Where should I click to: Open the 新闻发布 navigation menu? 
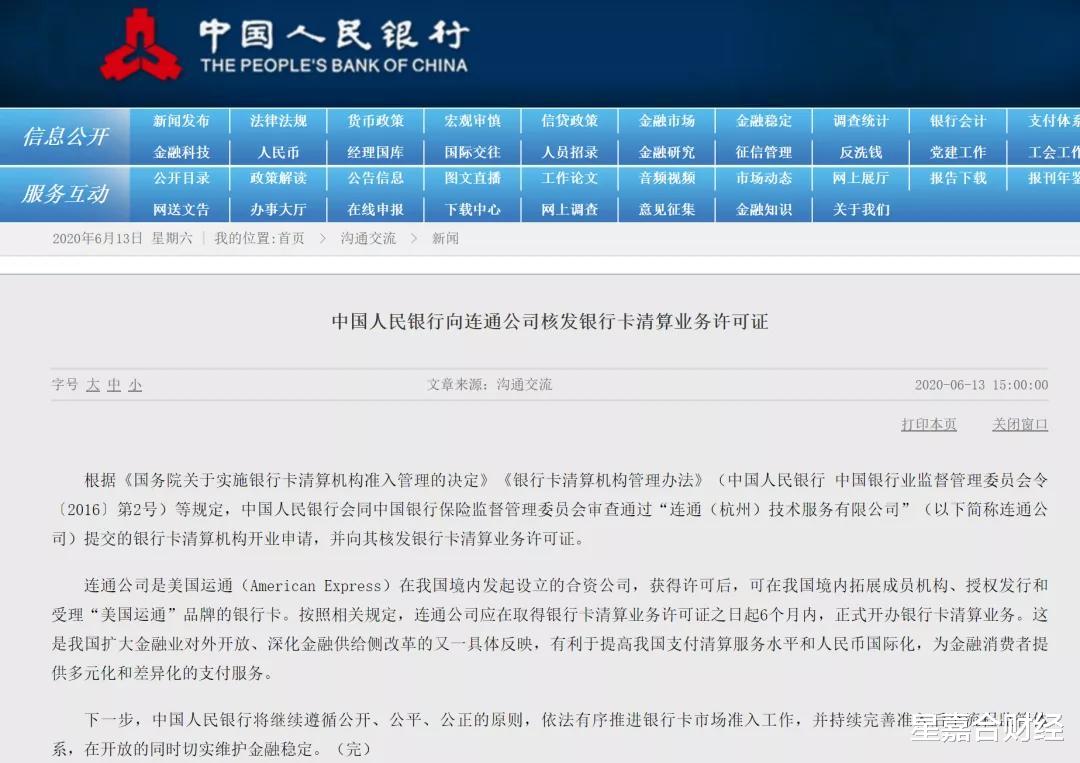[x=183, y=121]
